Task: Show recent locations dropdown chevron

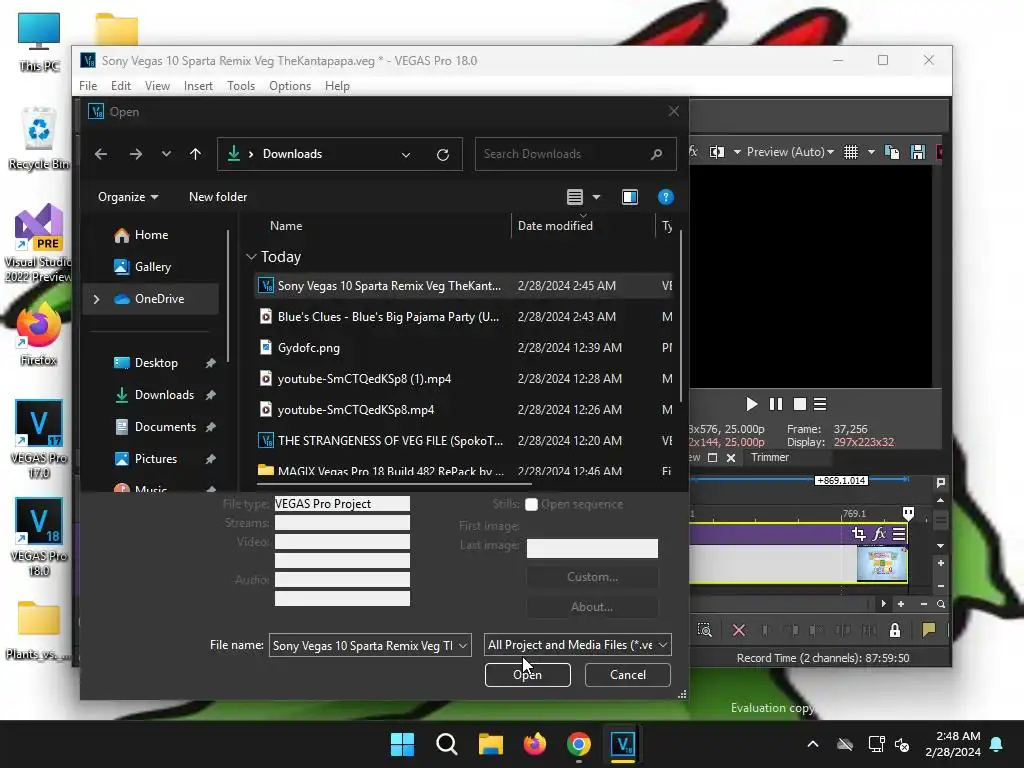Action: coord(166,154)
